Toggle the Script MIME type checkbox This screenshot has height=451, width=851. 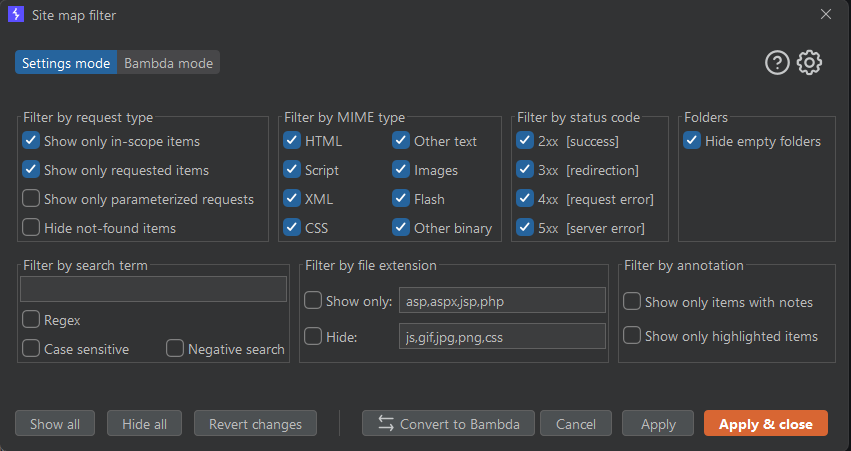(292, 169)
